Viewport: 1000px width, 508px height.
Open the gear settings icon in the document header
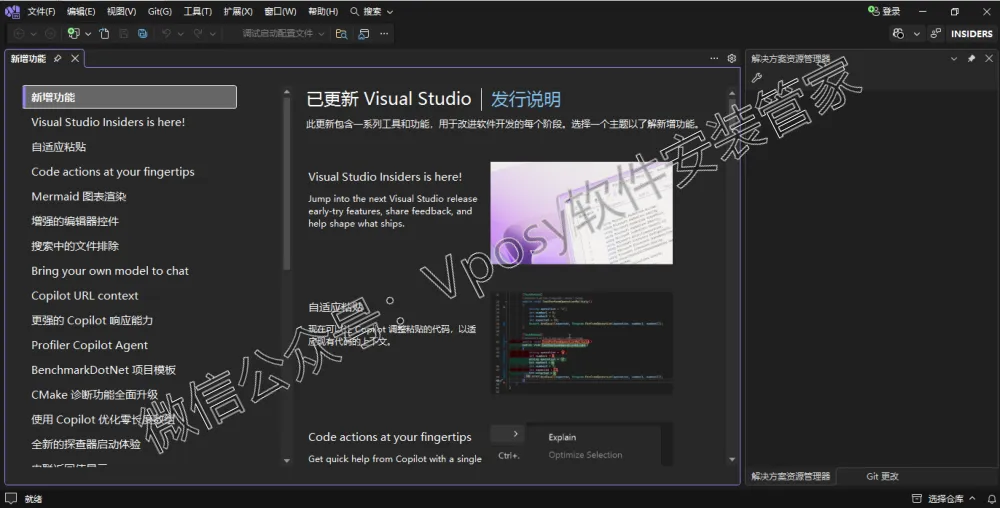click(x=732, y=59)
